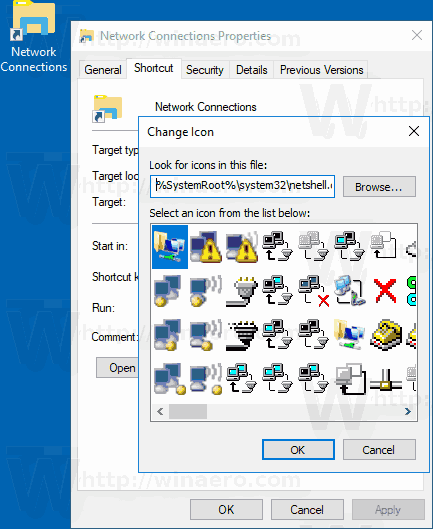
Task: Choose the wireless computer with warning icon
Action: pyautogui.click(x=242, y=247)
